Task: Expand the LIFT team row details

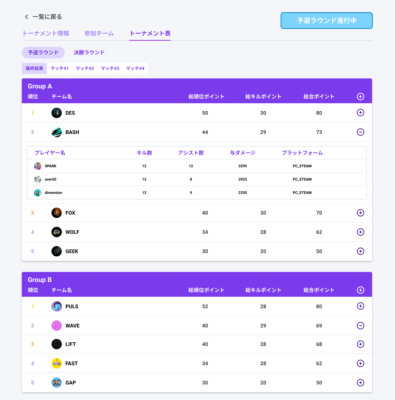Action: [x=360, y=344]
